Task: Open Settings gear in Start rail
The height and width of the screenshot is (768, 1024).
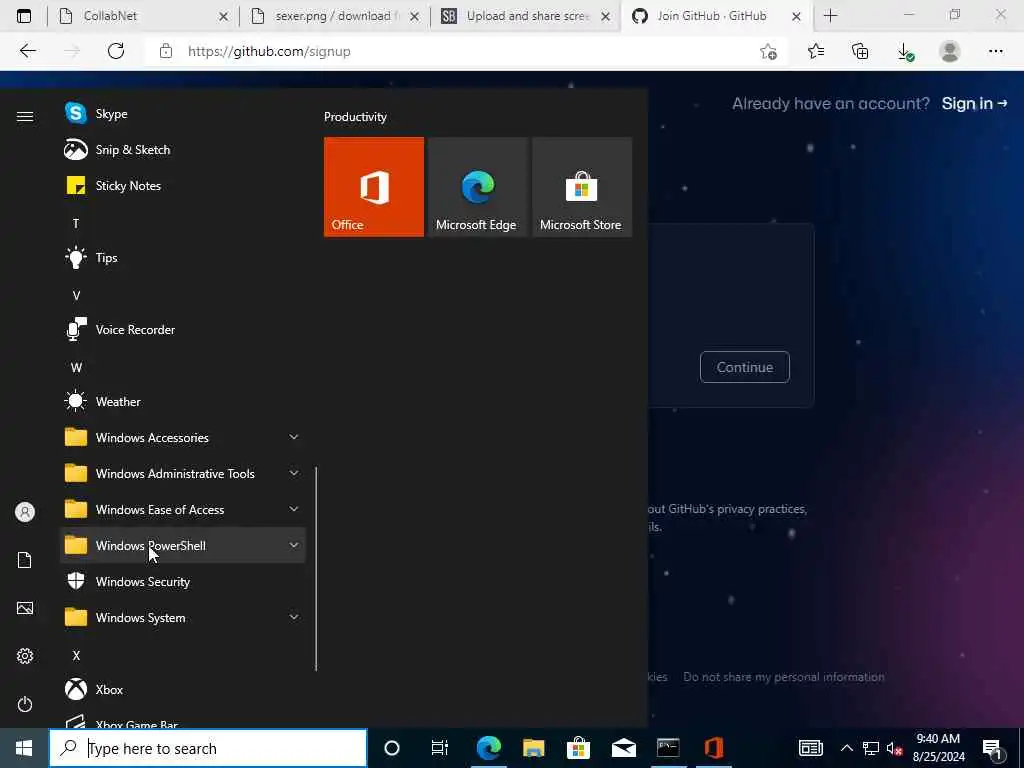Action: [x=25, y=656]
